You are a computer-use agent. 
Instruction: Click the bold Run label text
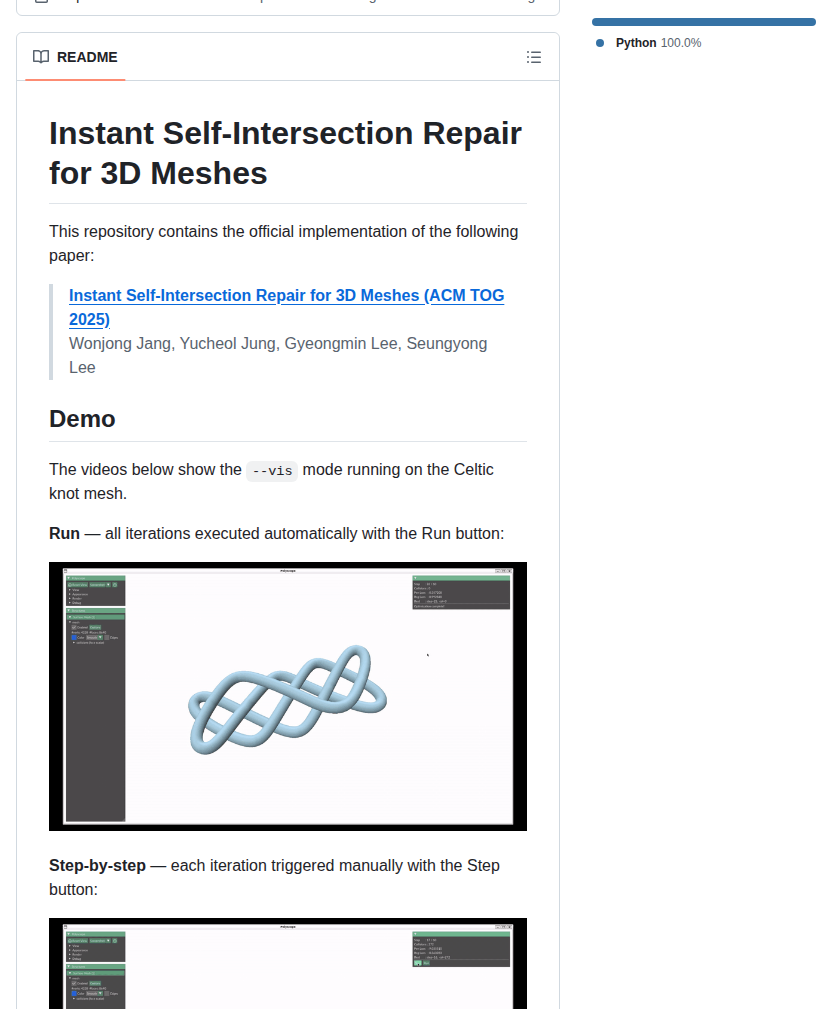coord(64,533)
